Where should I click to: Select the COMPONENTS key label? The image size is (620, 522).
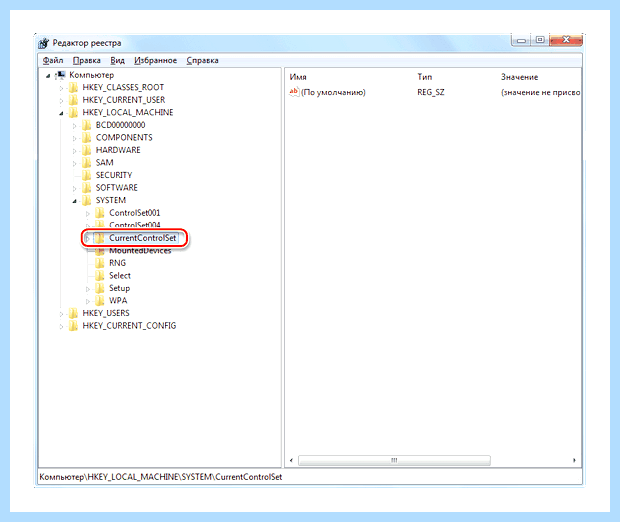[x=124, y=138]
